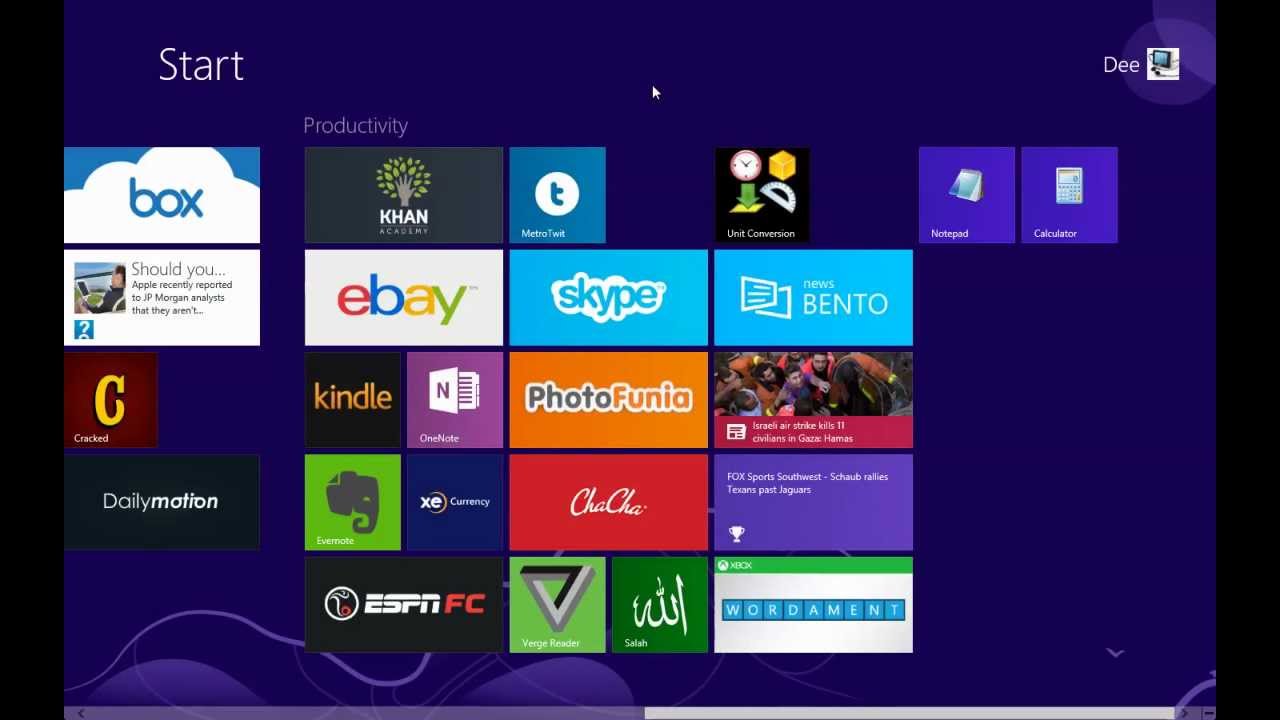Open the Israeli air strike news tile
Viewport: 1280px width, 720px height.
814,400
